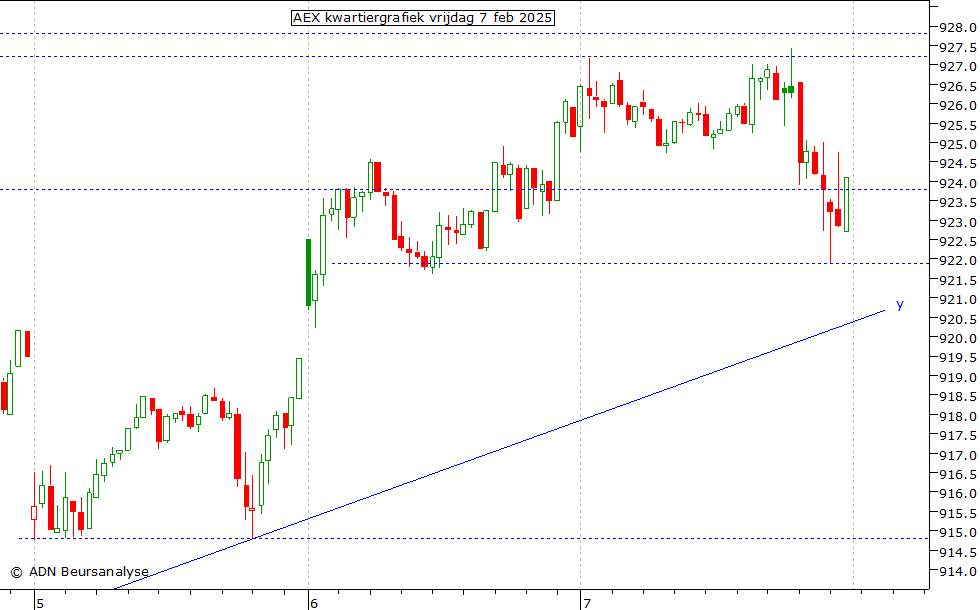This screenshot has height=610, width=980.
Task: Click the blue 'y' trendline label
Action: pos(900,304)
